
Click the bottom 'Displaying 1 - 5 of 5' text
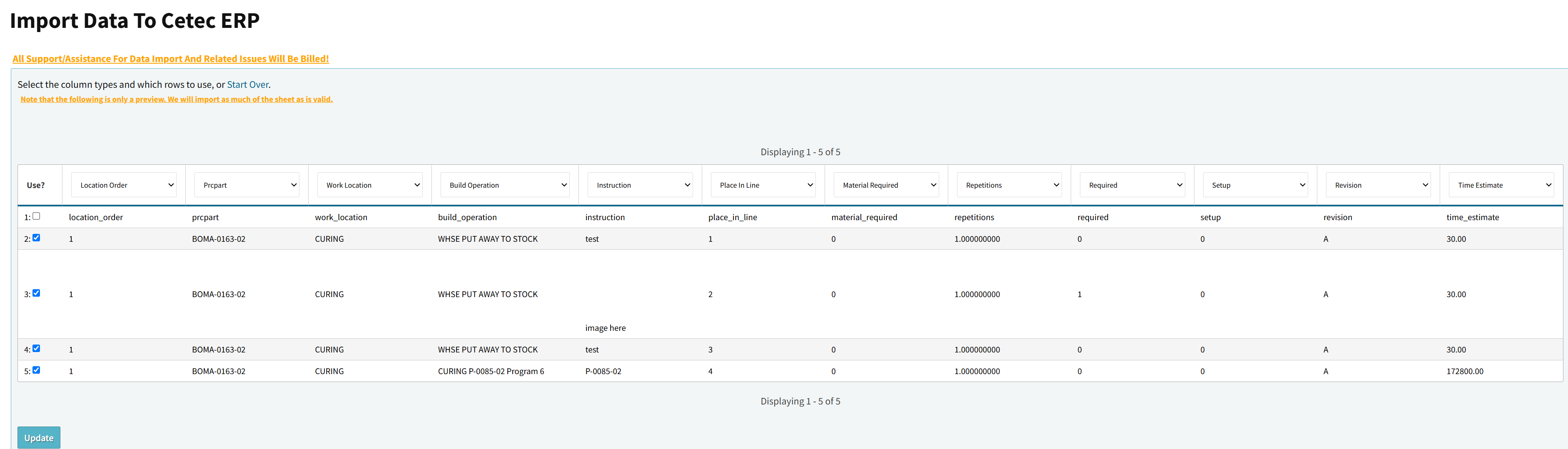(x=800, y=402)
